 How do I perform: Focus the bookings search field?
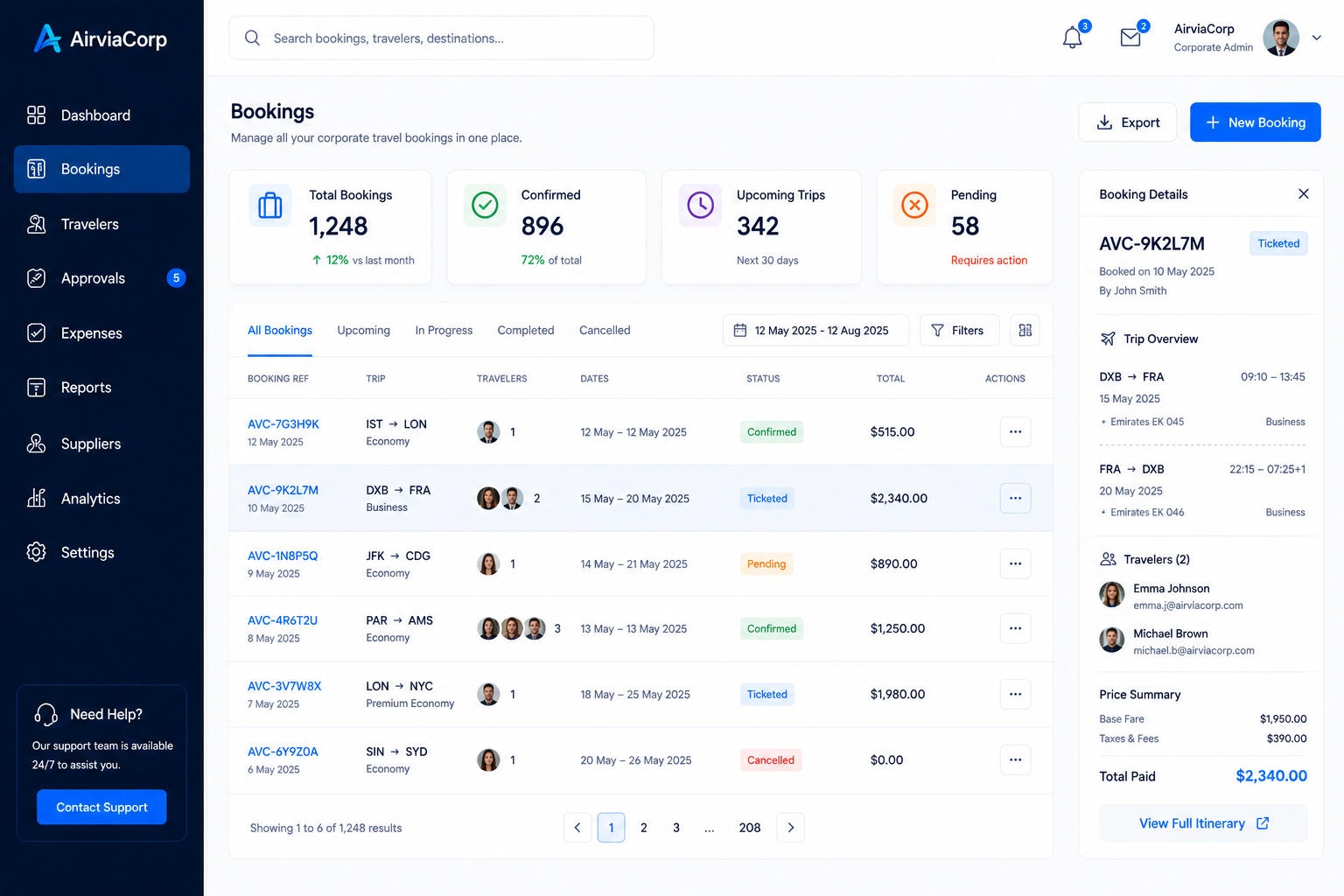[441, 38]
